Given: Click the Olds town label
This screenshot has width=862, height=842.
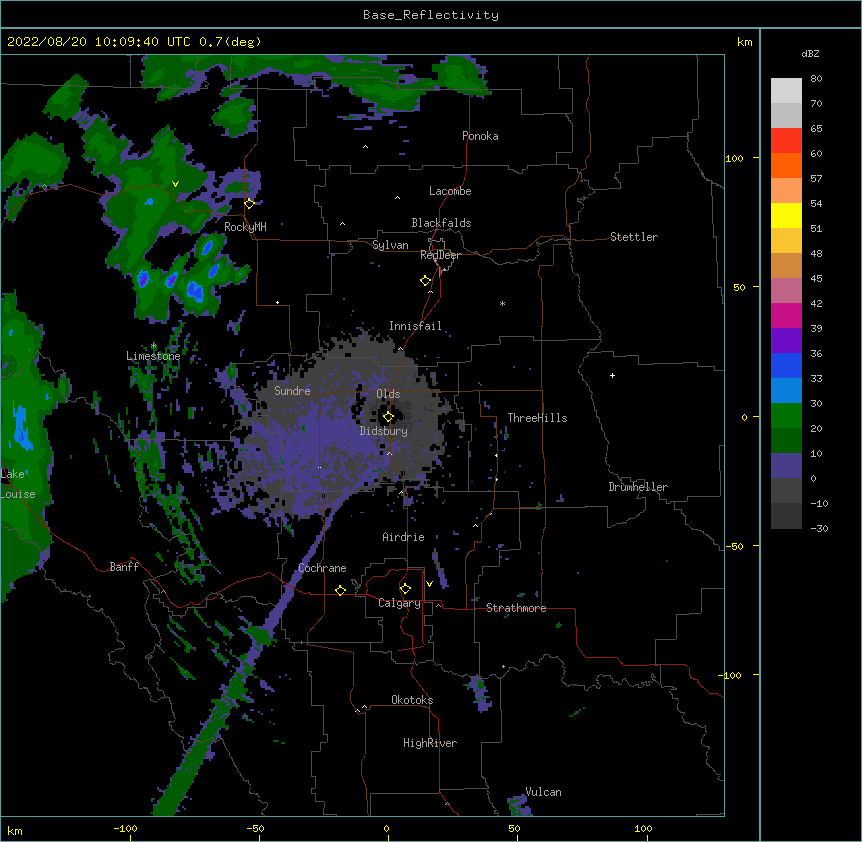Looking at the screenshot, I should [x=388, y=394].
